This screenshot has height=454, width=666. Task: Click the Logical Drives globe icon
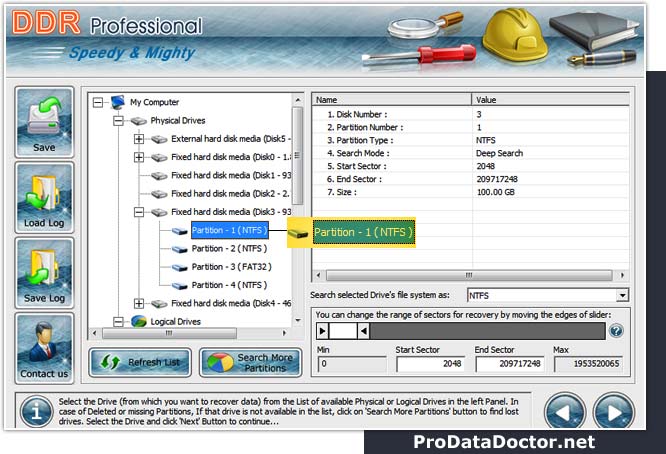[x=138, y=321]
